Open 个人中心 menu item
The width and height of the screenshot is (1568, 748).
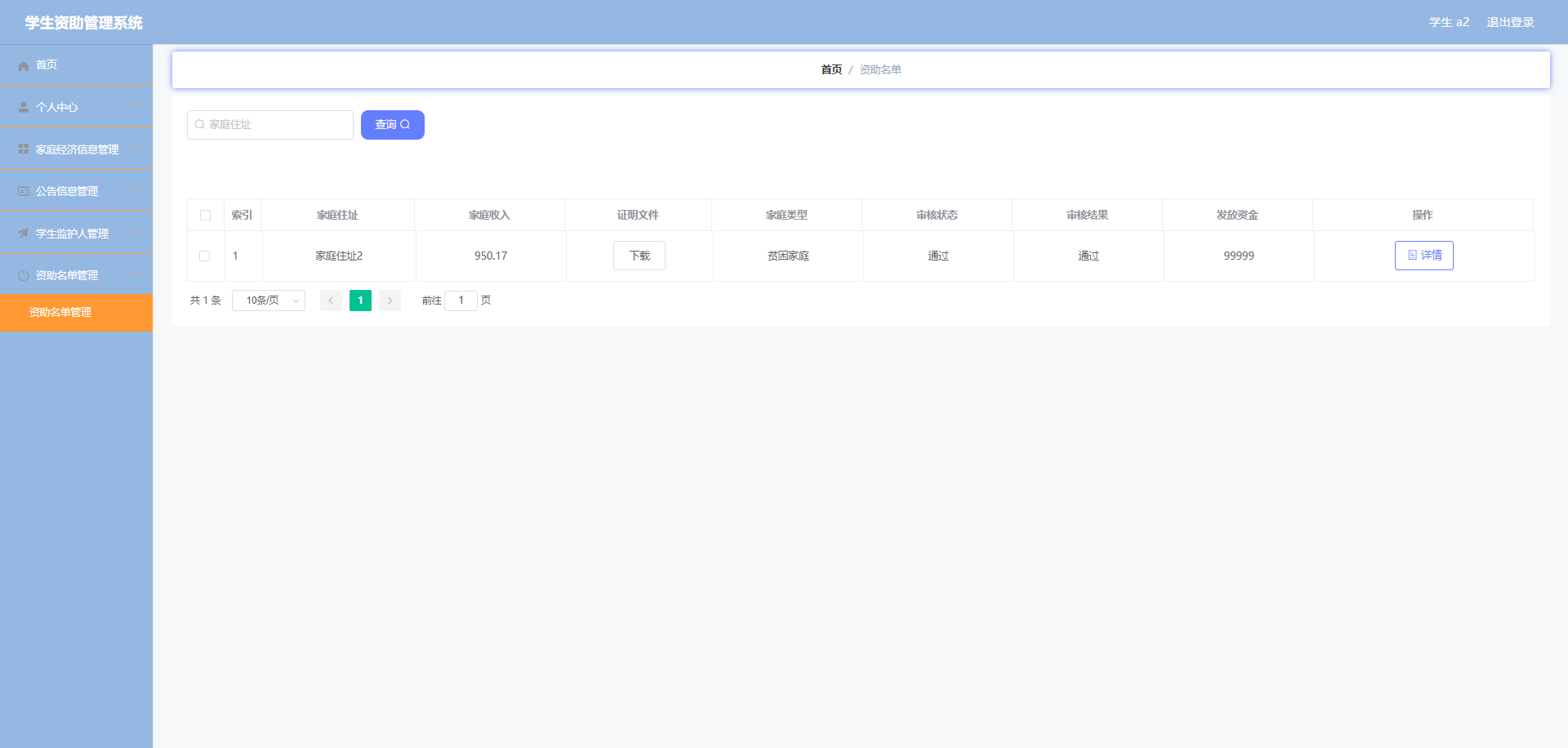(76, 107)
